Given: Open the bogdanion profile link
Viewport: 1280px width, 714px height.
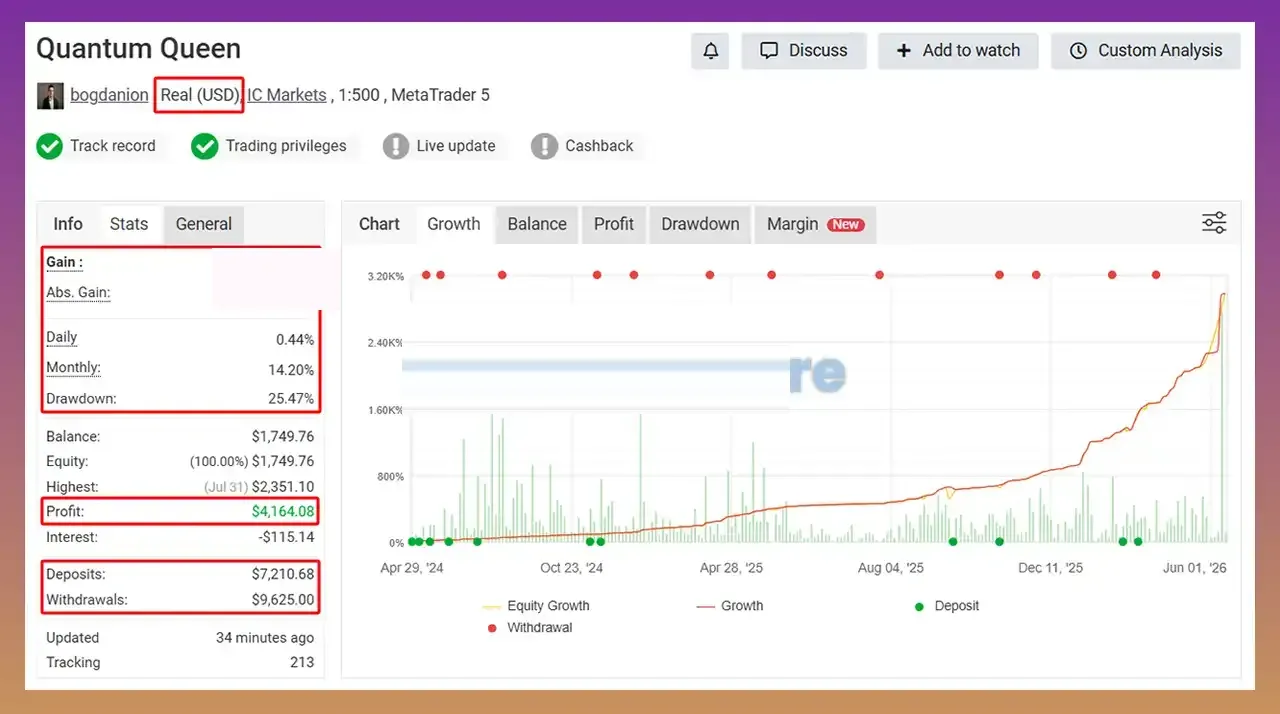Looking at the screenshot, I should pos(109,95).
